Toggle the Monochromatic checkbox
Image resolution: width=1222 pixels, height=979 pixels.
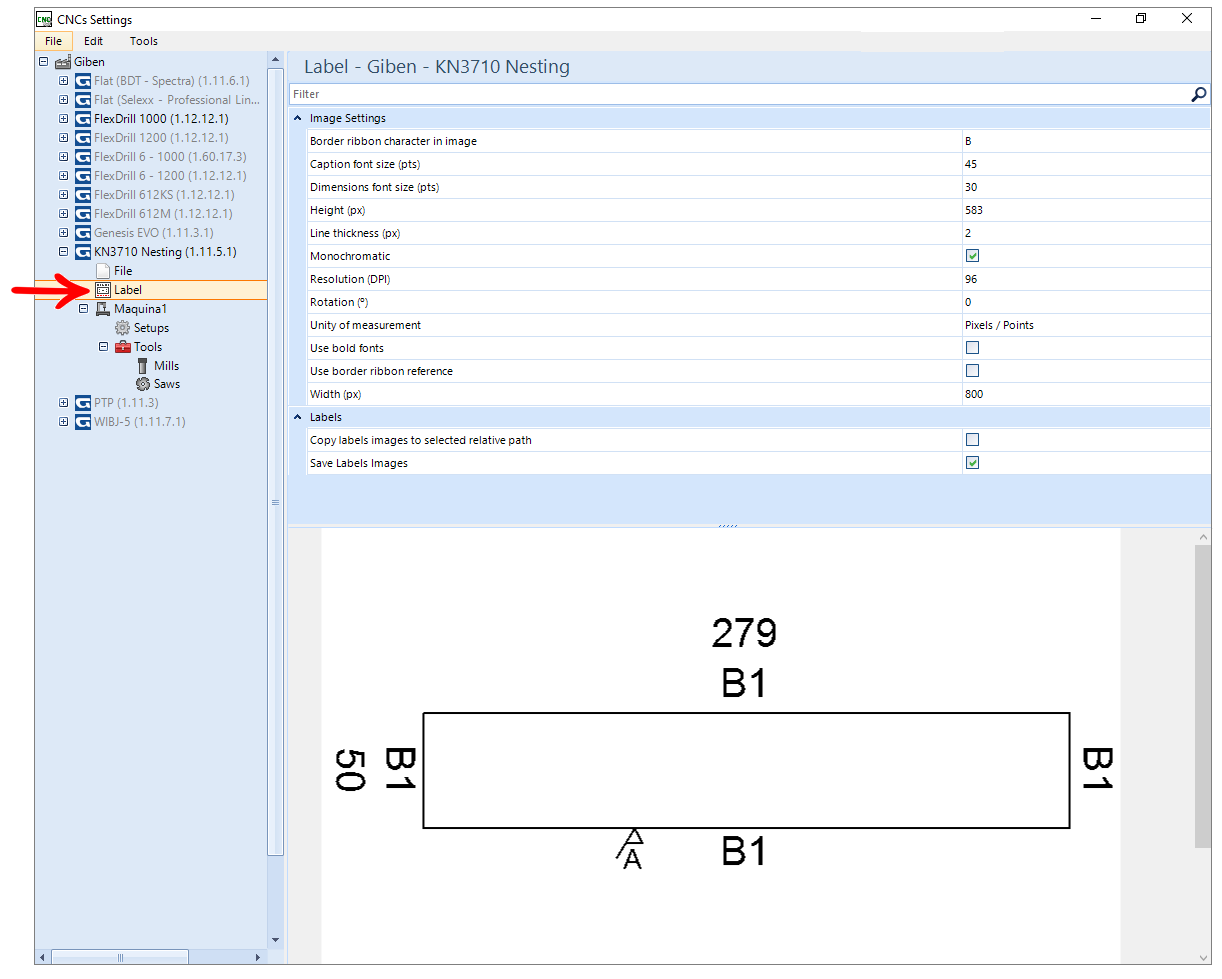(x=972, y=256)
